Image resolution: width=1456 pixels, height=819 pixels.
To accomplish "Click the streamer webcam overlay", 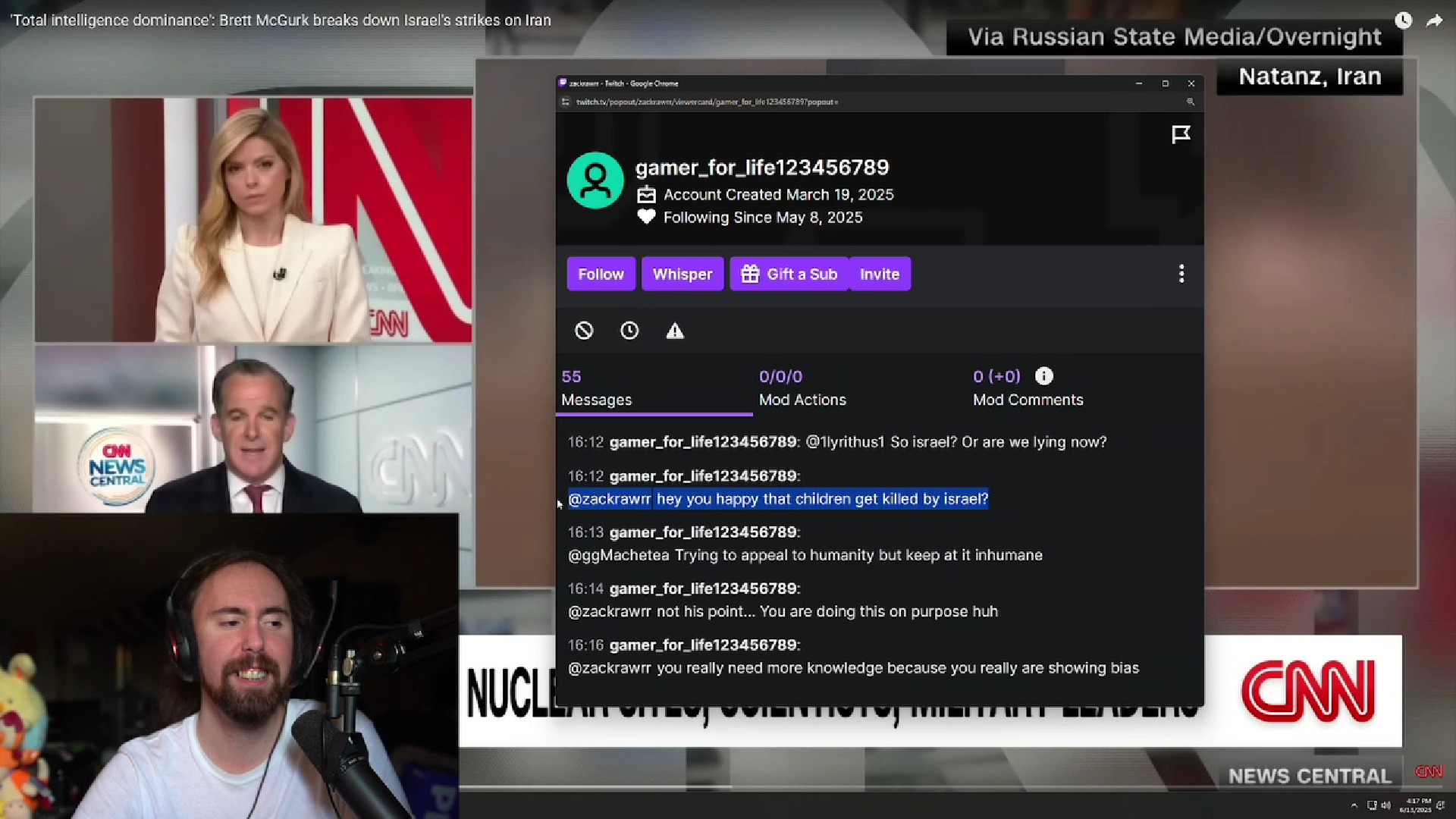I will (x=229, y=666).
